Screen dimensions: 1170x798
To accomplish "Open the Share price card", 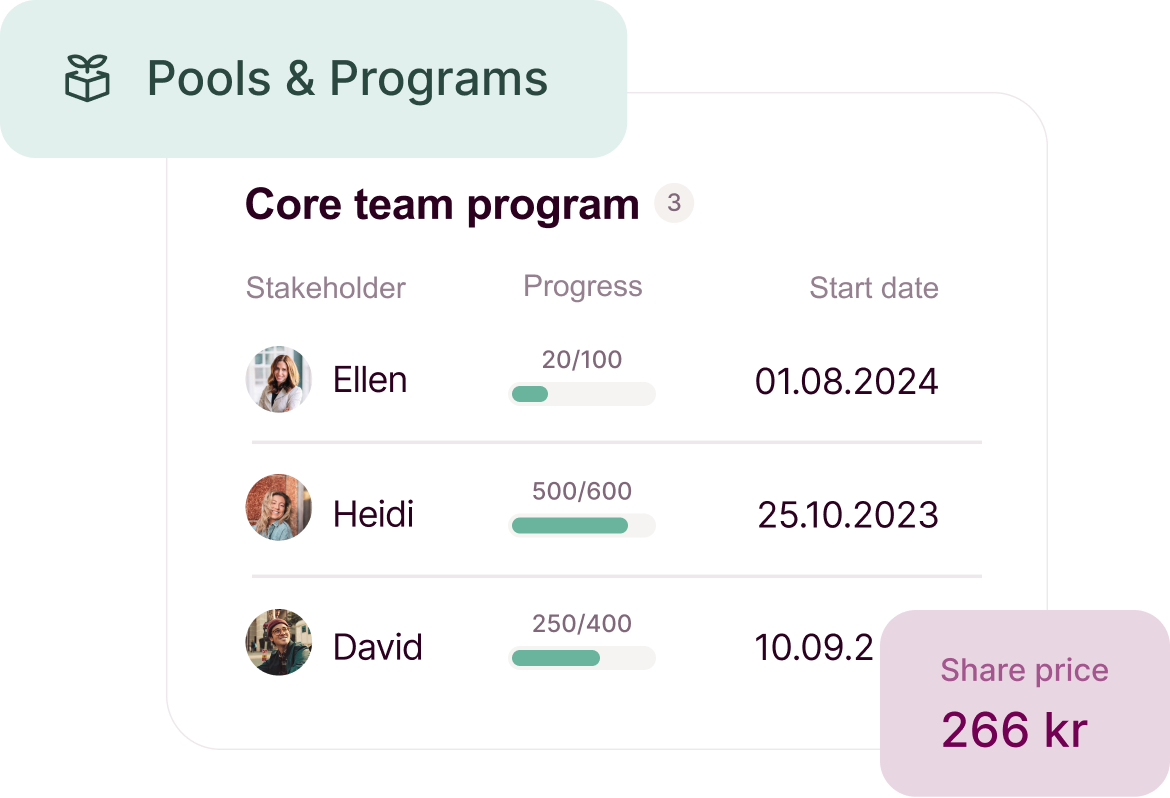I will (1024, 703).
